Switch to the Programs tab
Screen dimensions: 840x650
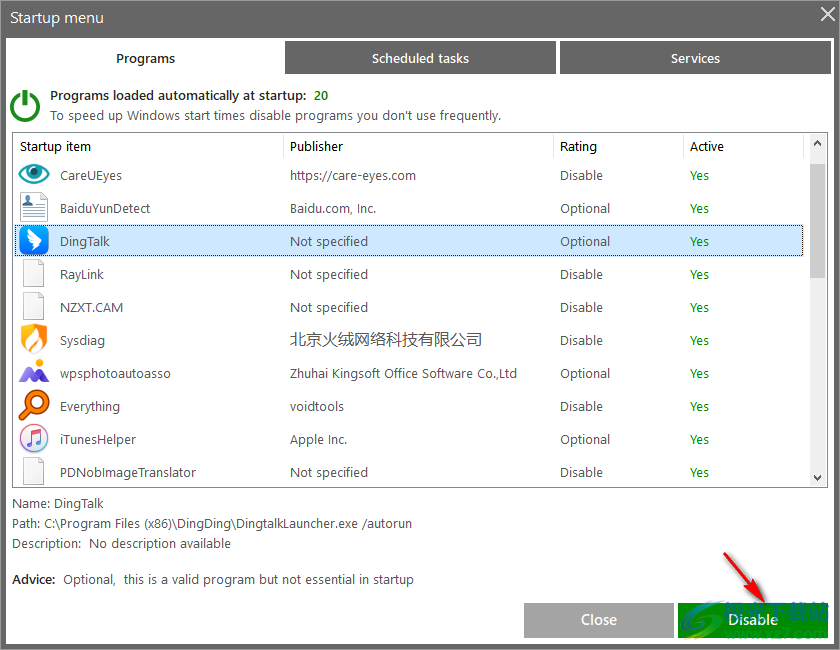pyautogui.click(x=145, y=58)
